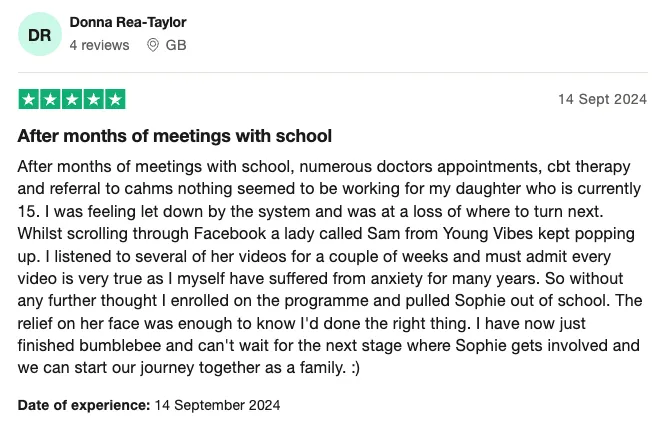Click the 14 Sept 2024 review date
The width and height of the screenshot is (662, 427).
coord(602,99)
